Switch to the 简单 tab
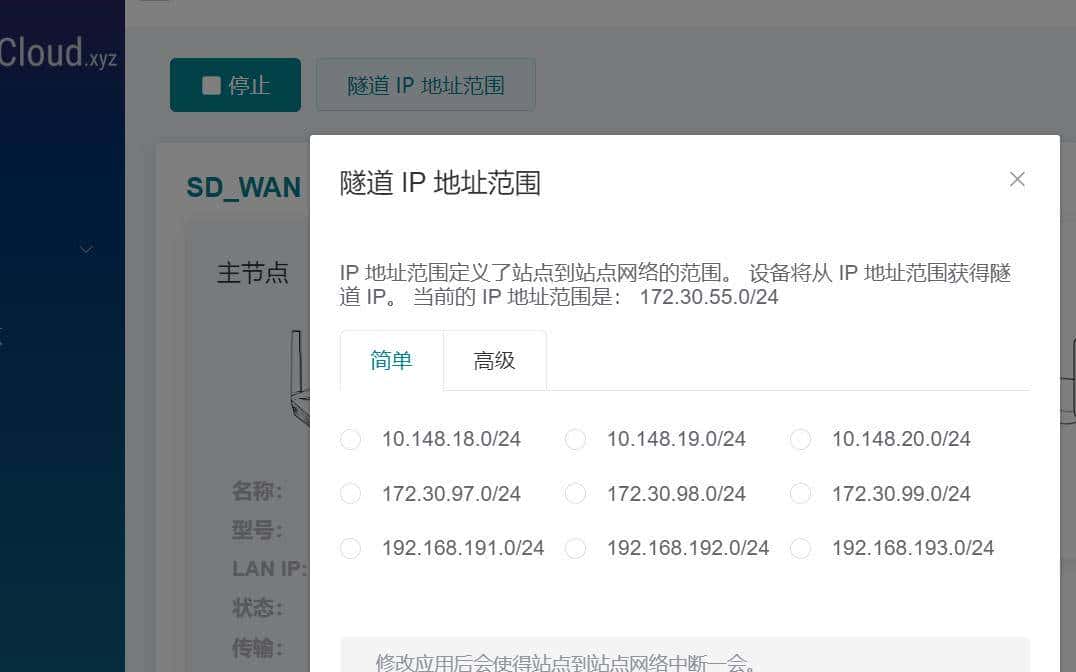The height and width of the screenshot is (672, 1076). point(390,360)
